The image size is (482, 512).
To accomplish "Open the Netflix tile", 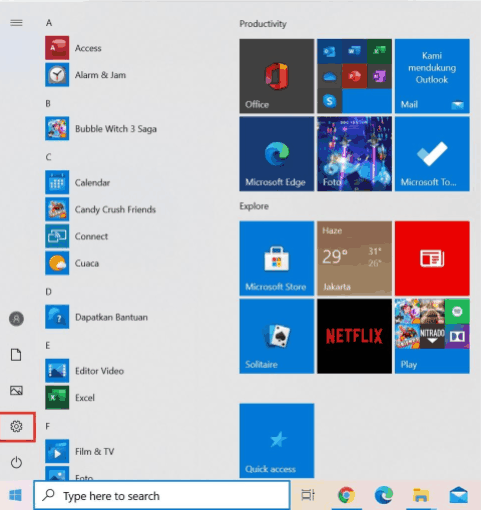I will point(354,336).
